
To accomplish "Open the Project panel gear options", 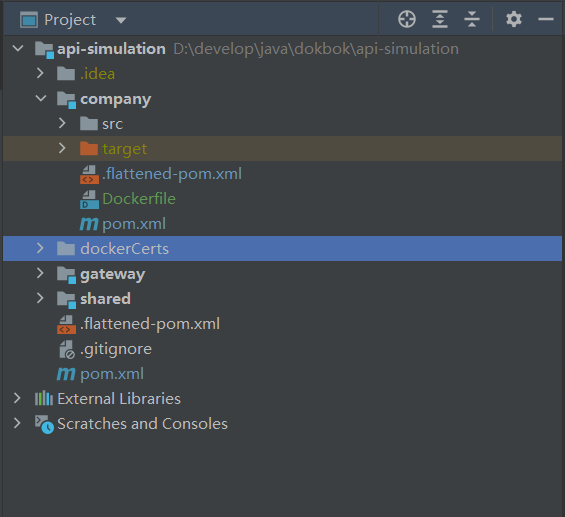I will (x=513, y=19).
